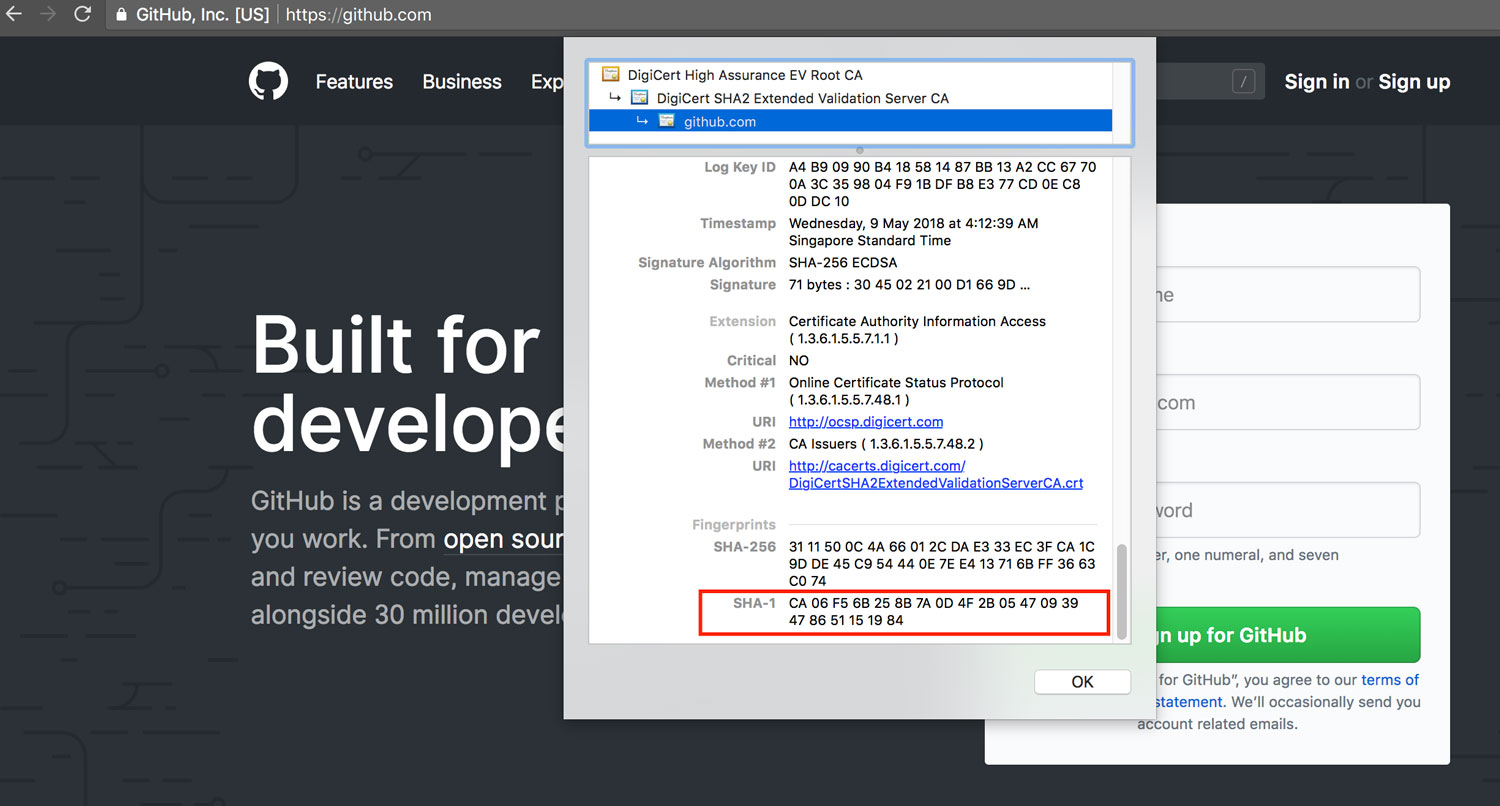Screen dimensions: 1500x806
Task: Click the Log Key ID hex value
Action: click(942, 184)
